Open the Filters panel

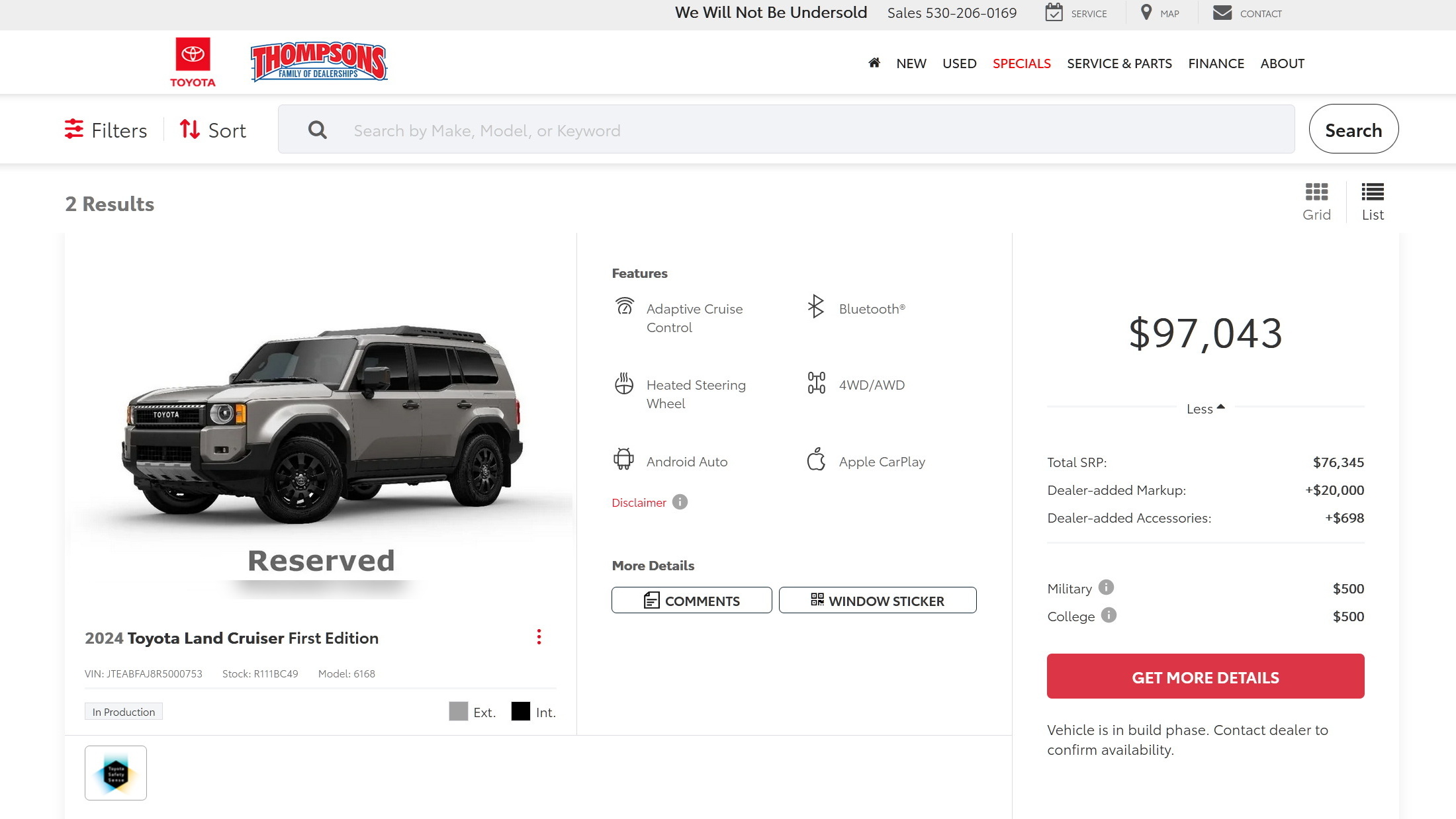pos(106,130)
